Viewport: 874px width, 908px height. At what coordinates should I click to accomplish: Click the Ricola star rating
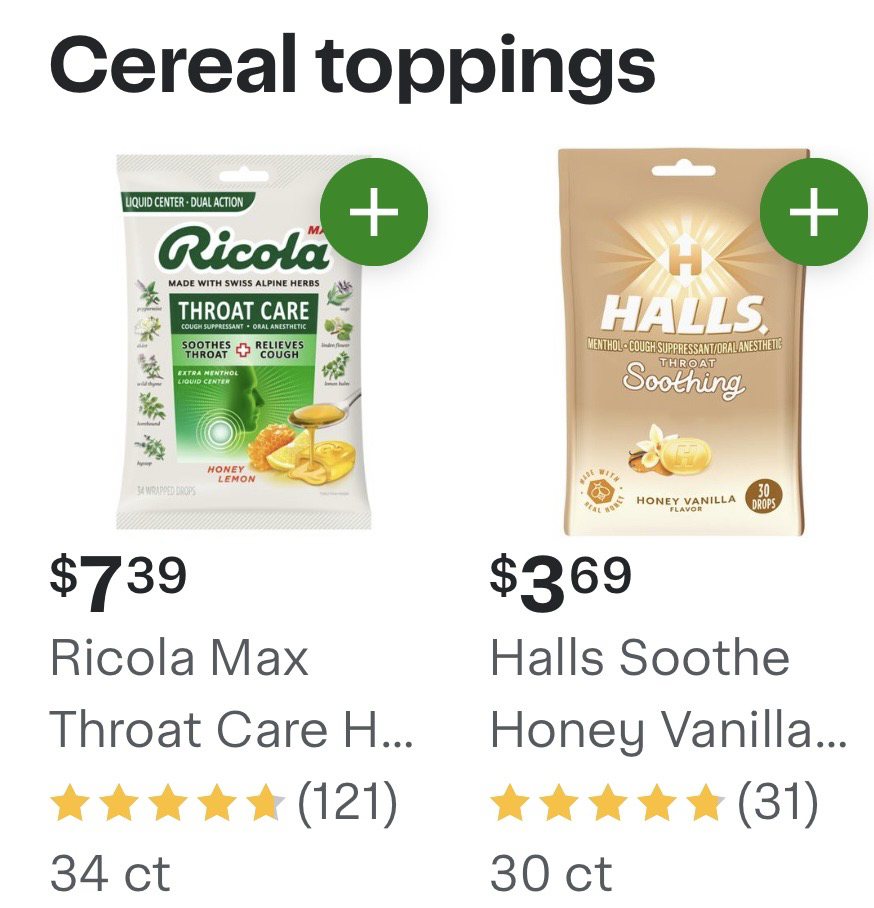pos(167,802)
